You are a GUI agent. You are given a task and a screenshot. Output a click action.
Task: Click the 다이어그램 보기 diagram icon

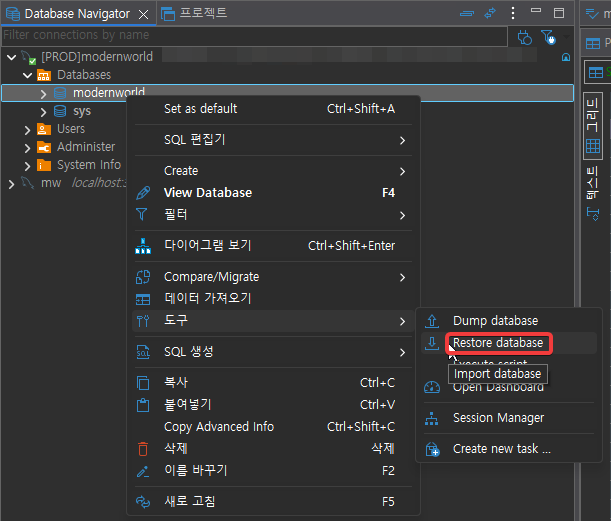point(143,246)
